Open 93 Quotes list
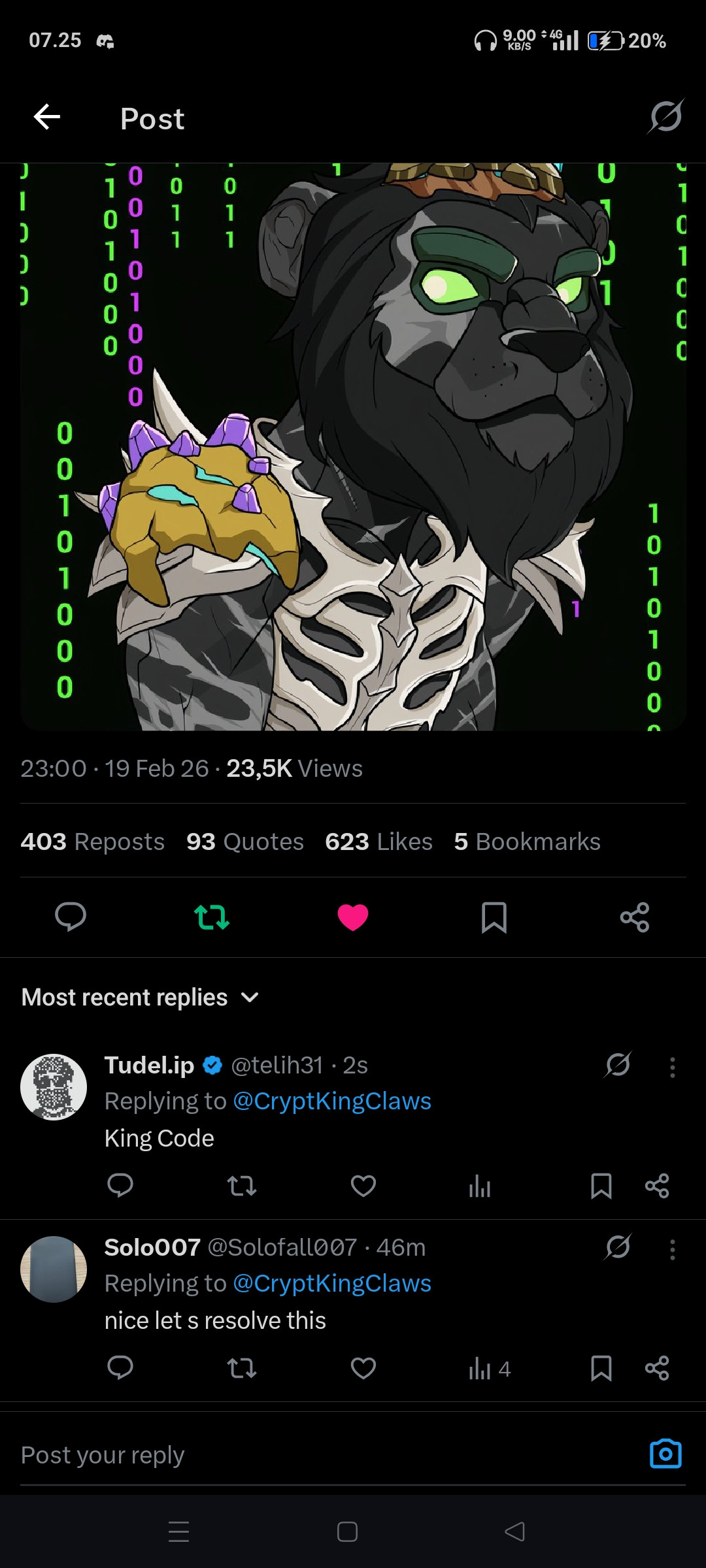Viewport: 706px width, 1568px height. click(x=245, y=841)
